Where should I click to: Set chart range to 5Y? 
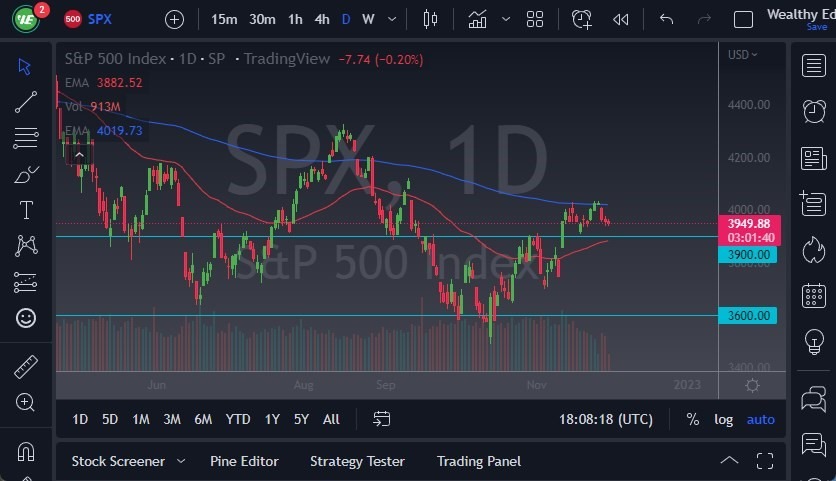pyautogui.click(x=301, y=419)
